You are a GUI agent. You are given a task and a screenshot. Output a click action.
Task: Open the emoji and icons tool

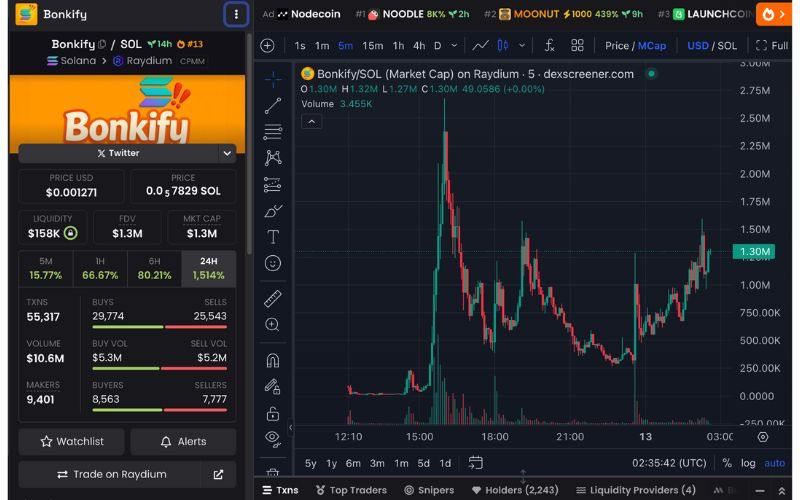pyautogui.click(x=273, y=263)
